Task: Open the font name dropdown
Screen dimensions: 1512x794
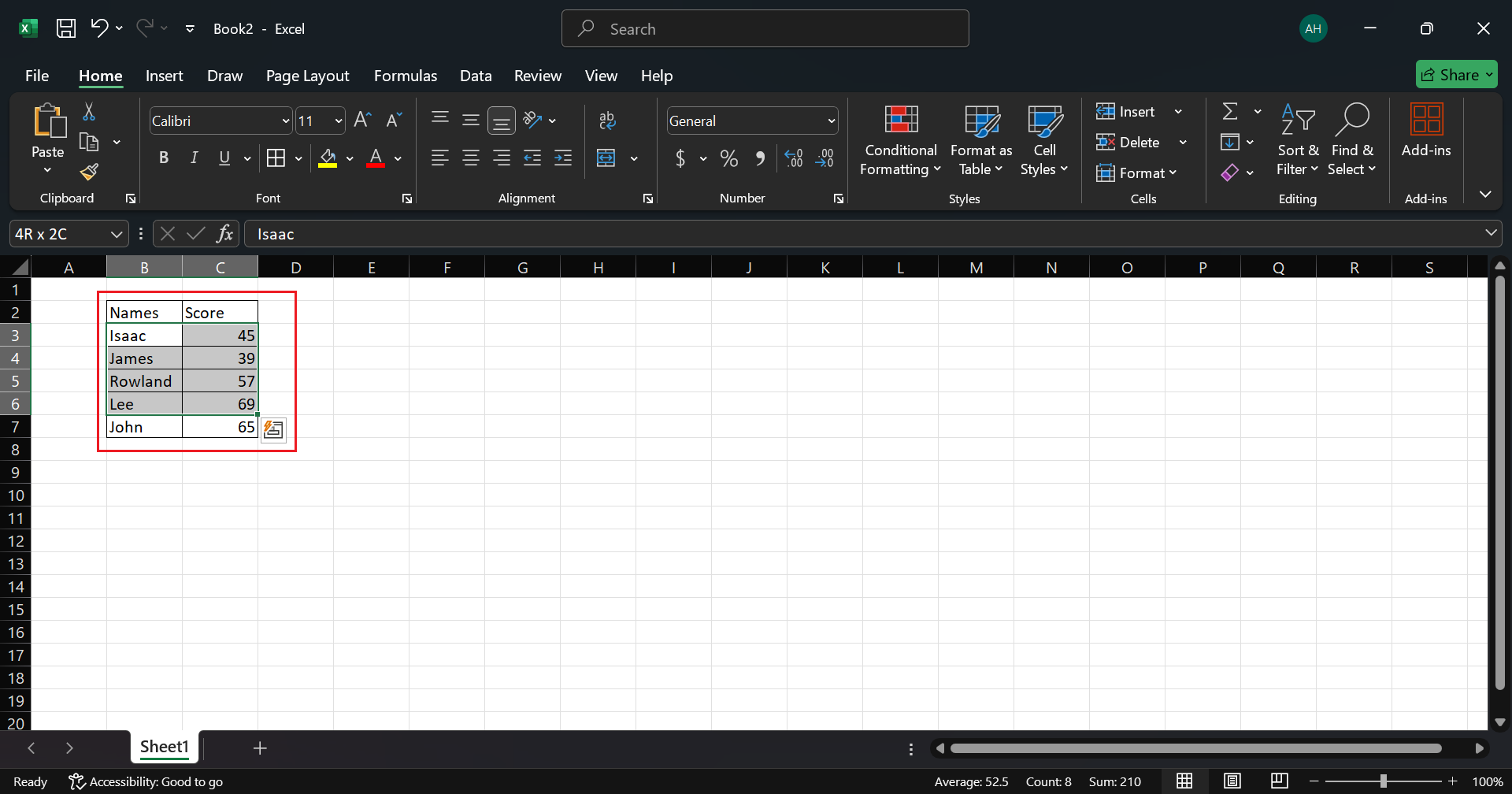Action: [285, 121]
